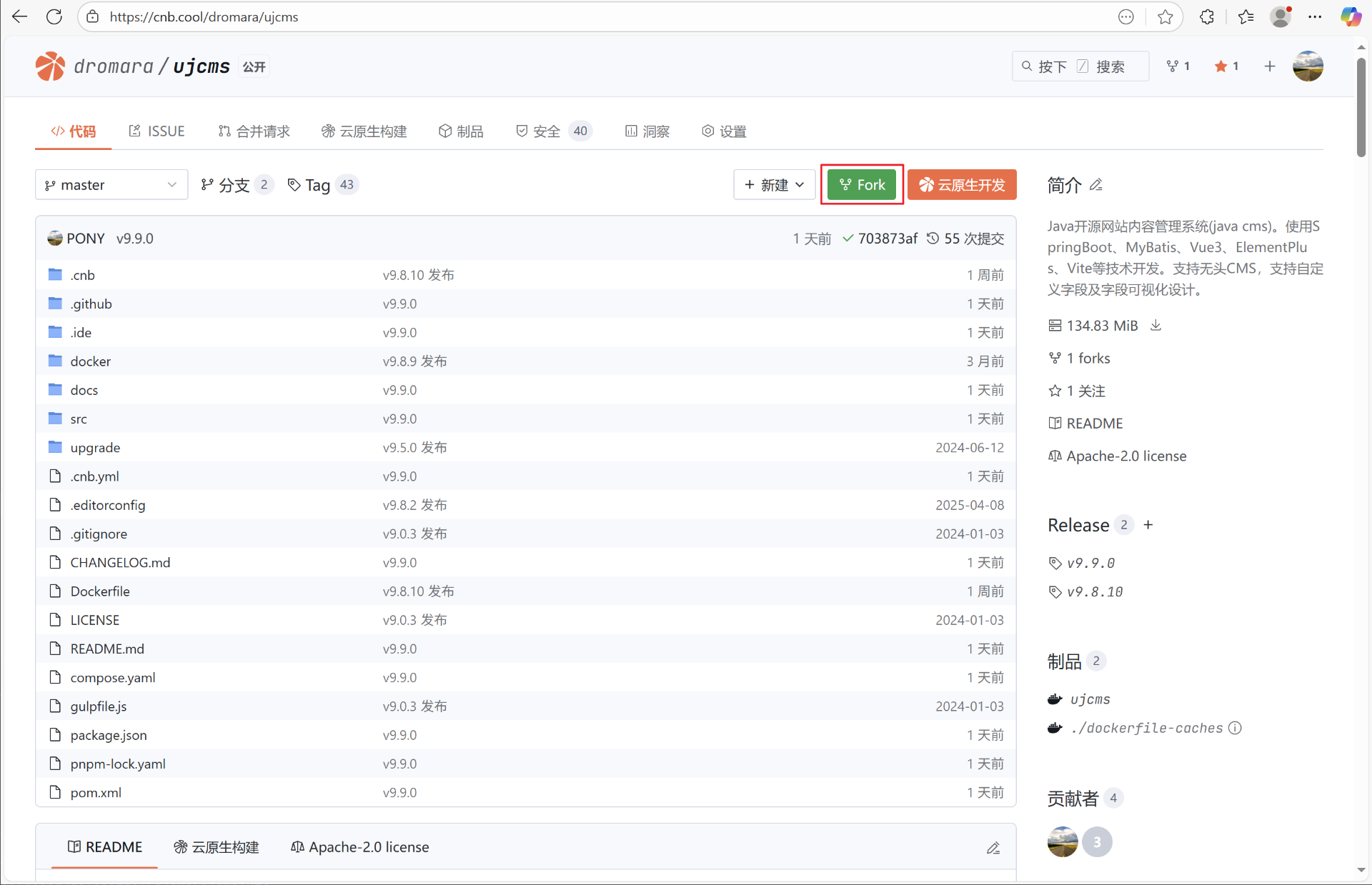Image resolution: width=1372 pixels, height=885 pixels.
Task: Add a new Release with plus
Action: (x=1148, y=525)
